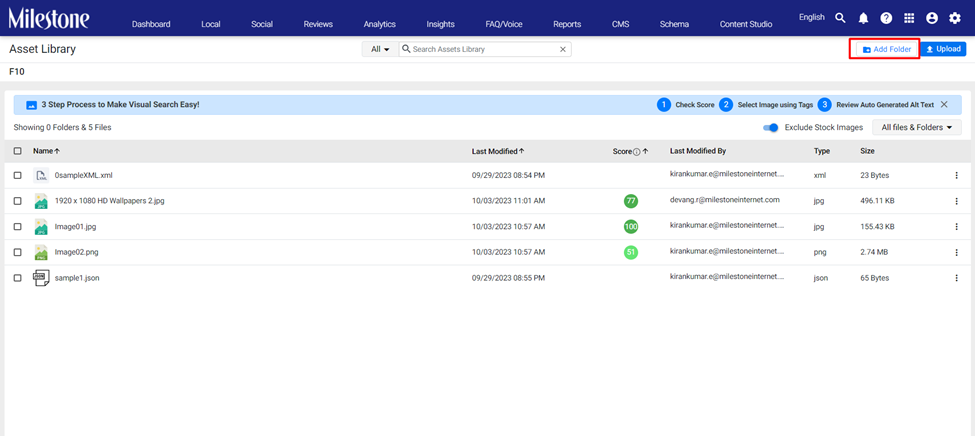Open the file sample1.json
This screenshot has width=975, height=436.
(77, 278)
